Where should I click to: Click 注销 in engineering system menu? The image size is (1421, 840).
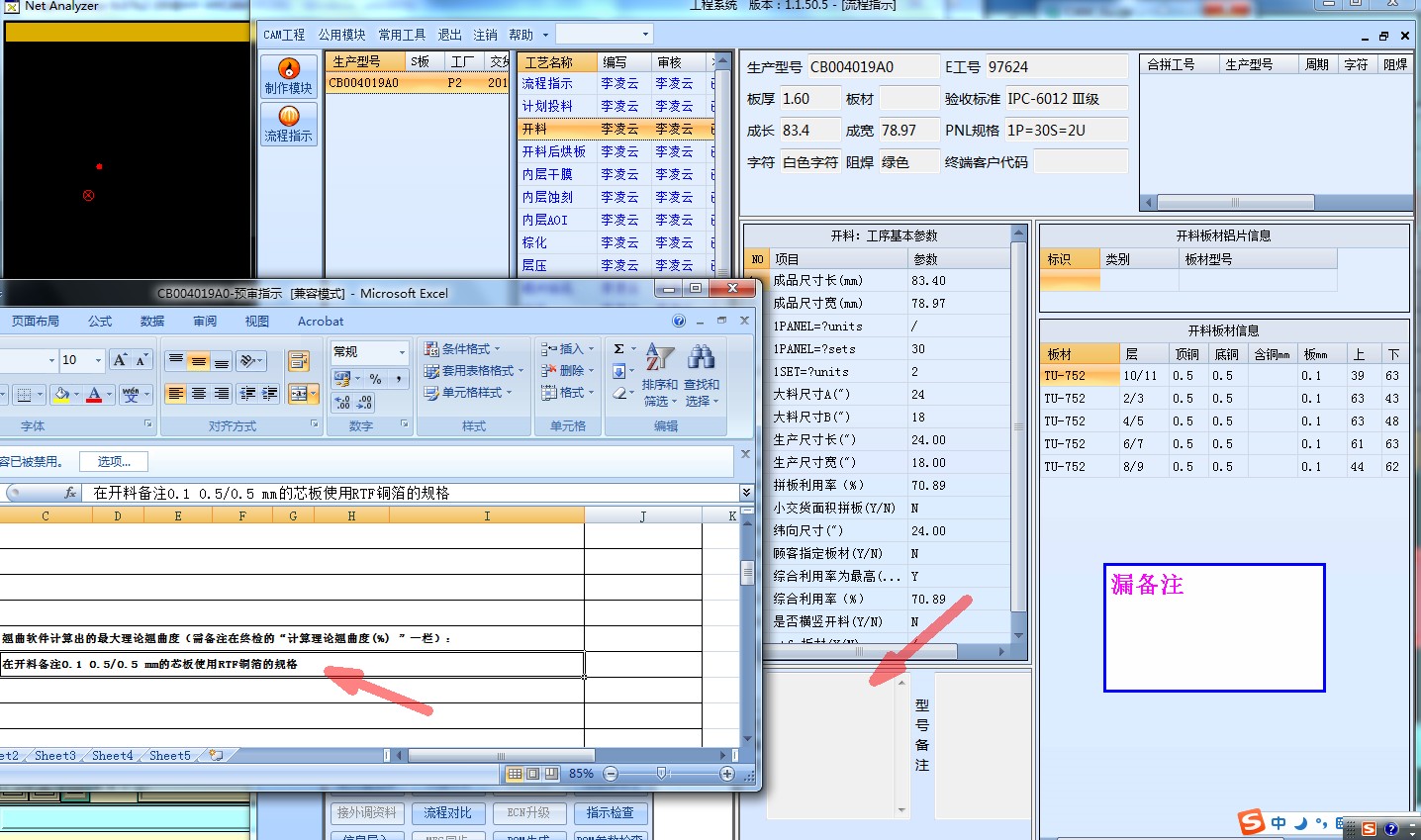click(486, 35)
